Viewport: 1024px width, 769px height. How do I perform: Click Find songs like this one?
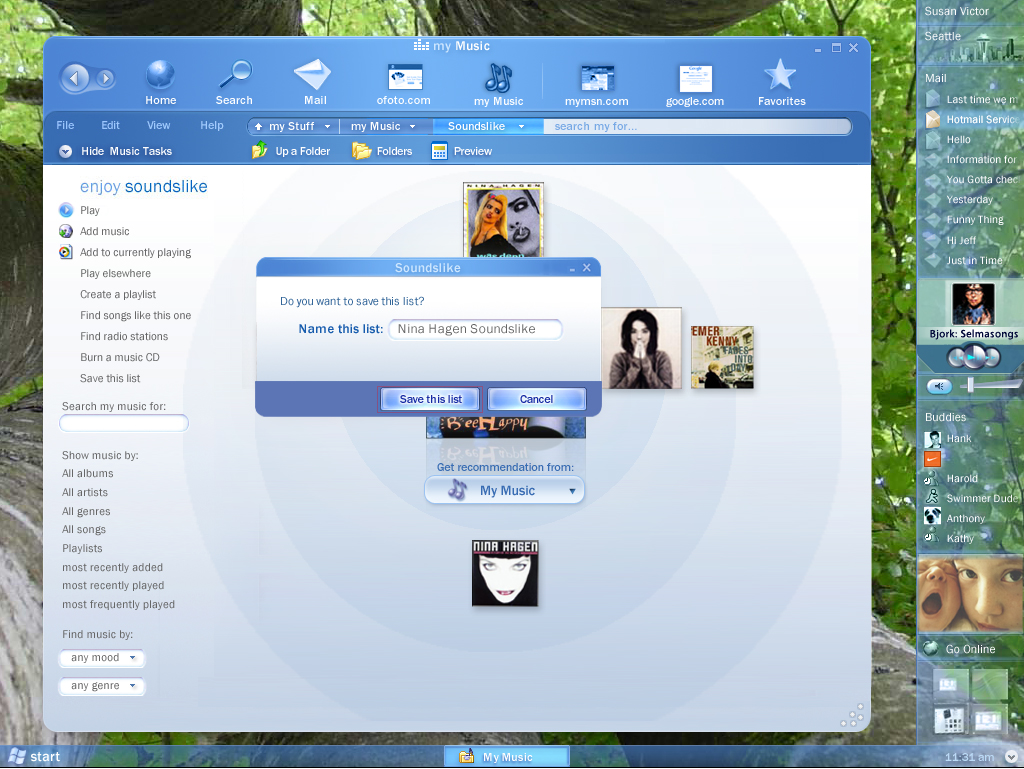click(136, 315)
